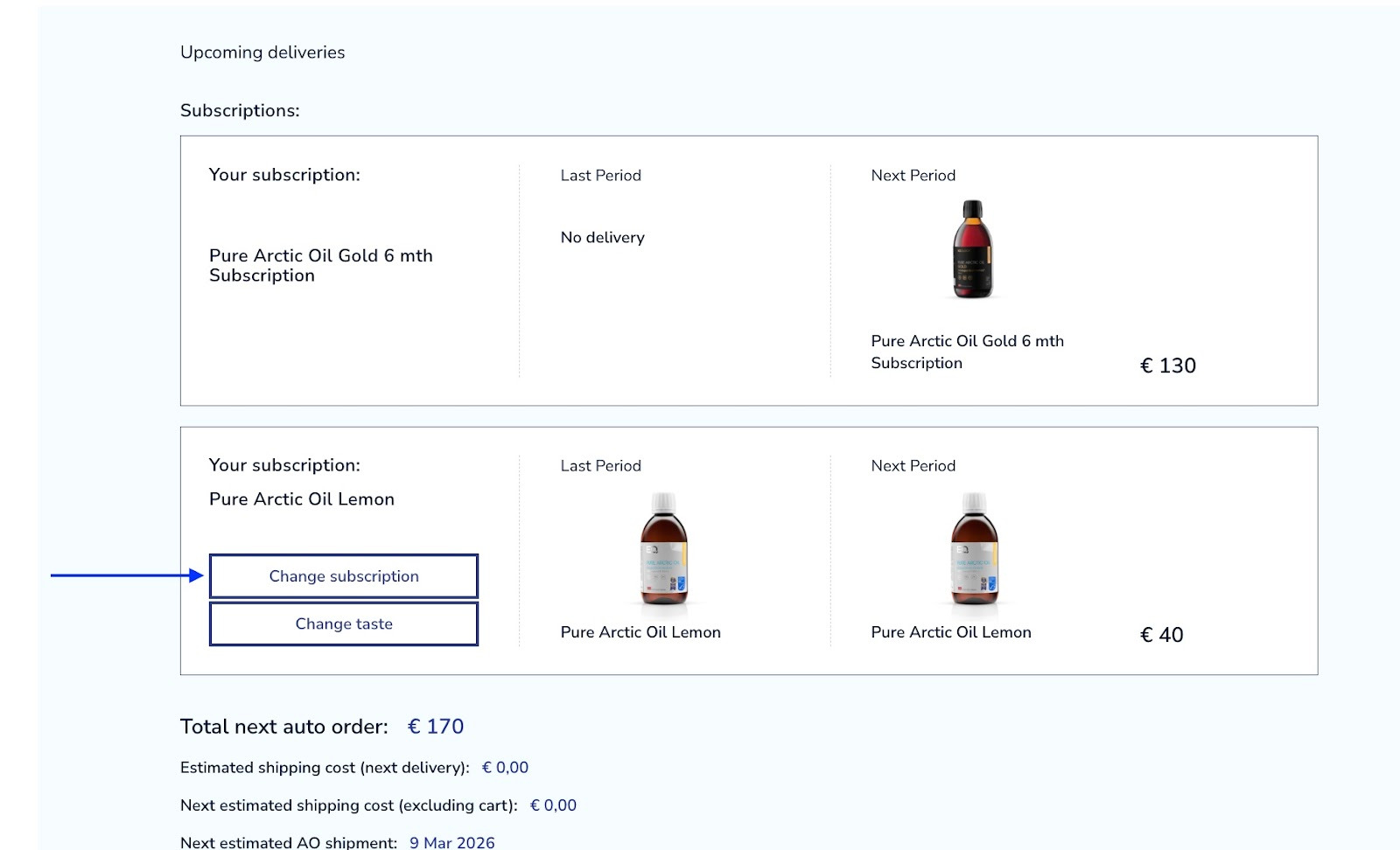This screenshot has height=850, width=1400.
Task: Click the 'Subscriptions:' label
Action: [x=240, y=111]
